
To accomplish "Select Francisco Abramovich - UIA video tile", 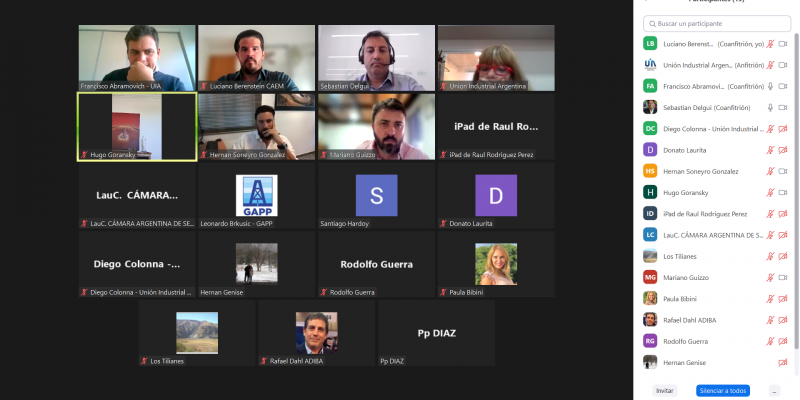I will pyautogui.click(x=137, y=58).
